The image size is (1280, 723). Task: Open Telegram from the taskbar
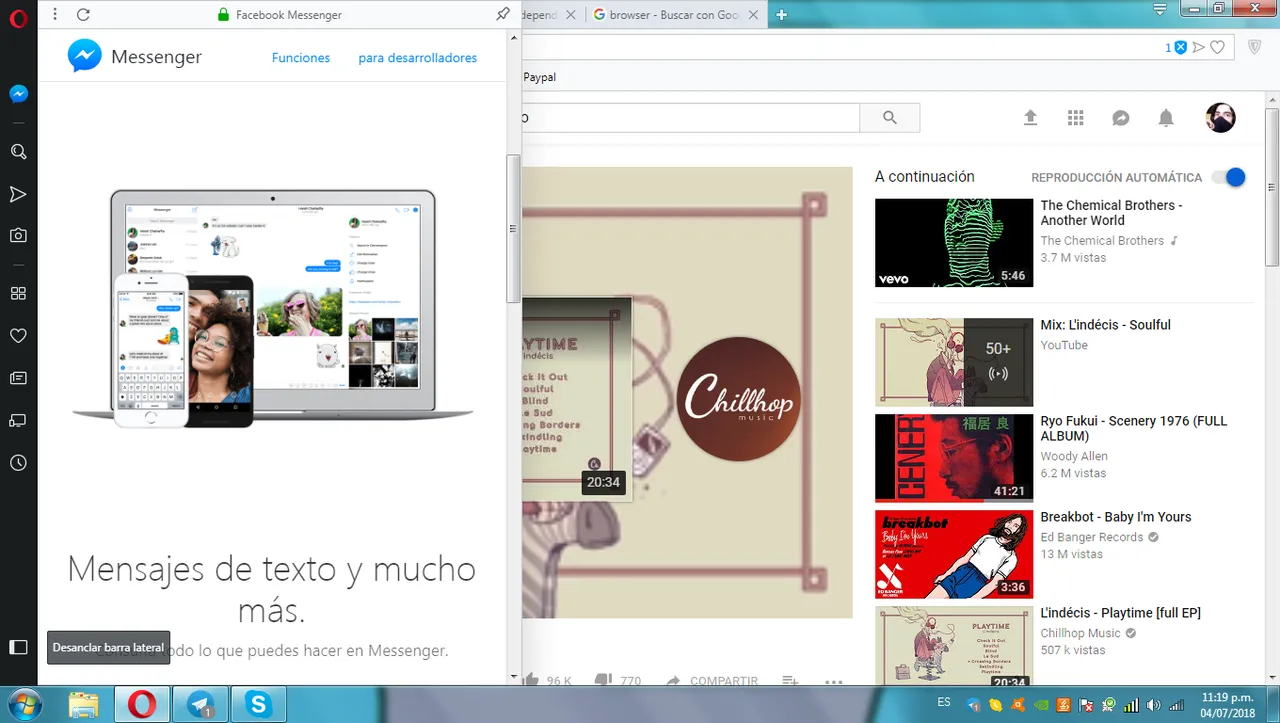coord(200,704)
